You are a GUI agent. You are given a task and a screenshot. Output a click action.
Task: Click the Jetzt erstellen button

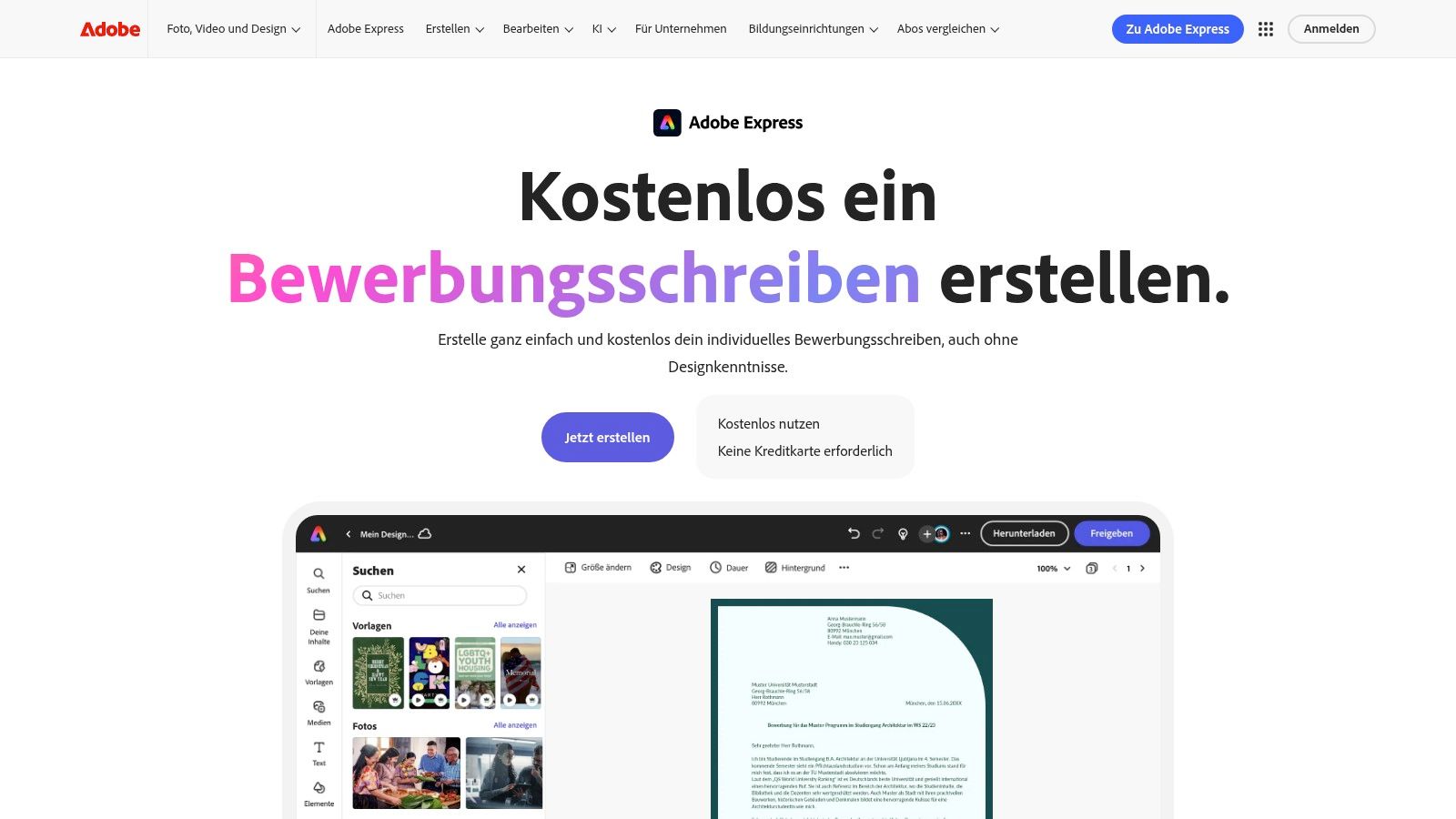607,437
